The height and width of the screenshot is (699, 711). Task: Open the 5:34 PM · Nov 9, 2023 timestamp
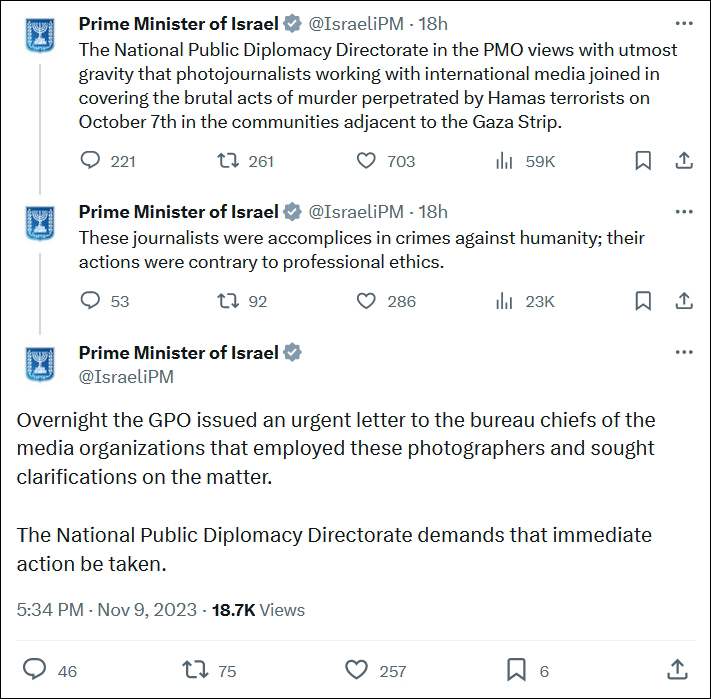105,609
